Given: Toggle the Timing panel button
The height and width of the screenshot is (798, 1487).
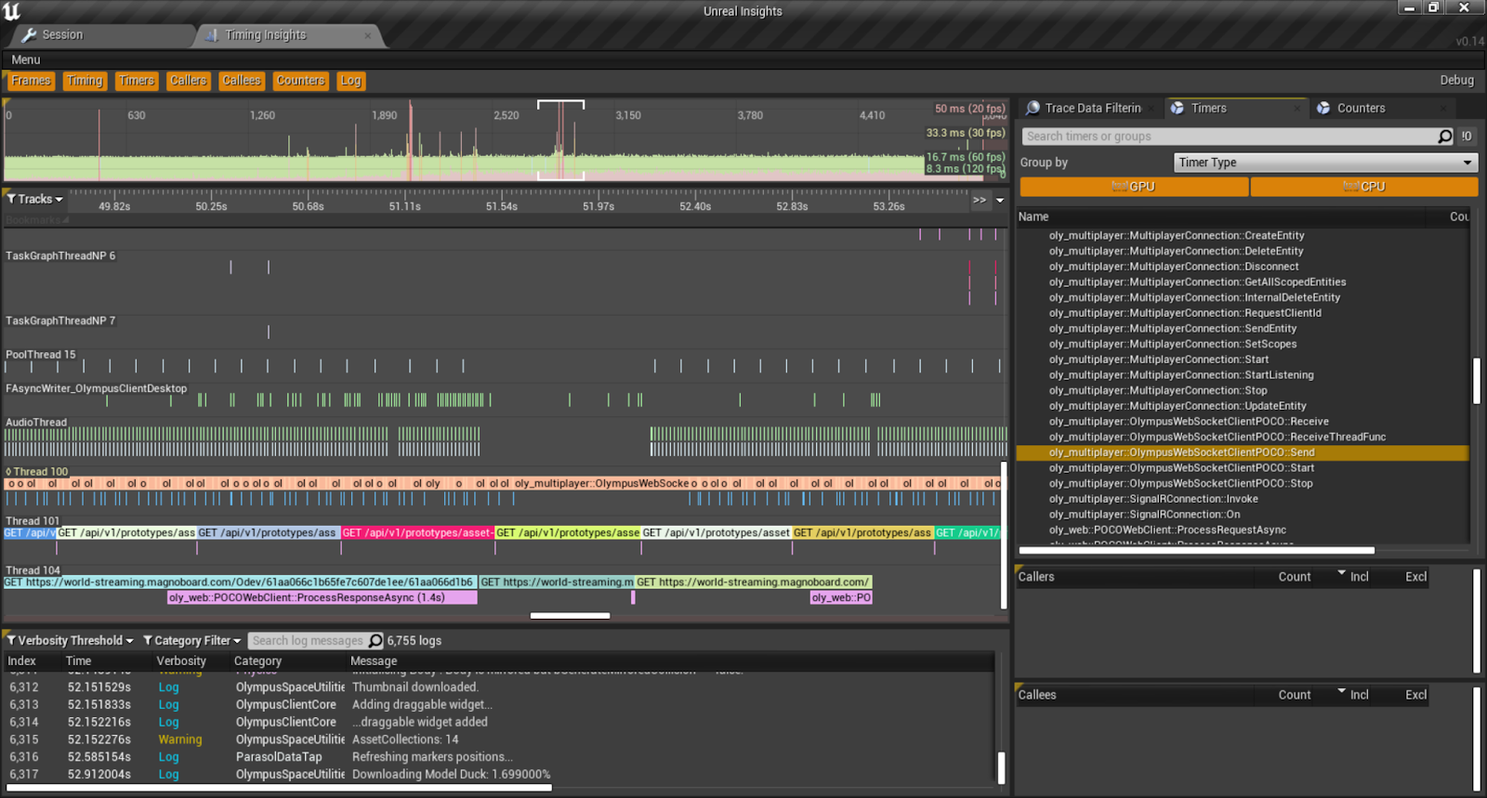Looking at the screenshot, I should tap(85, 81).
